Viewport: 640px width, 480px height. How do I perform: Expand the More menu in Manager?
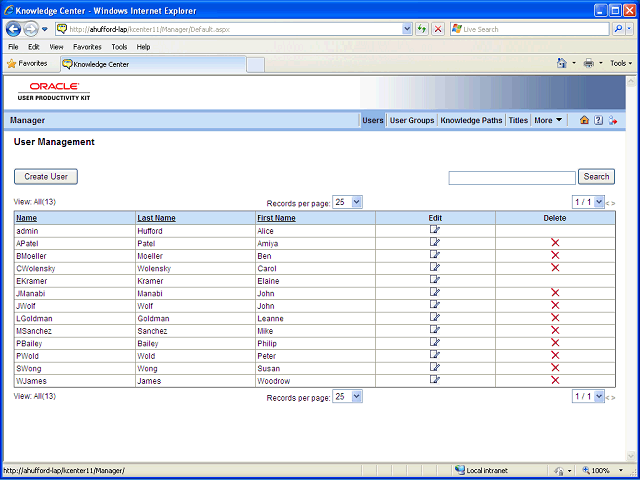(548, 120)
